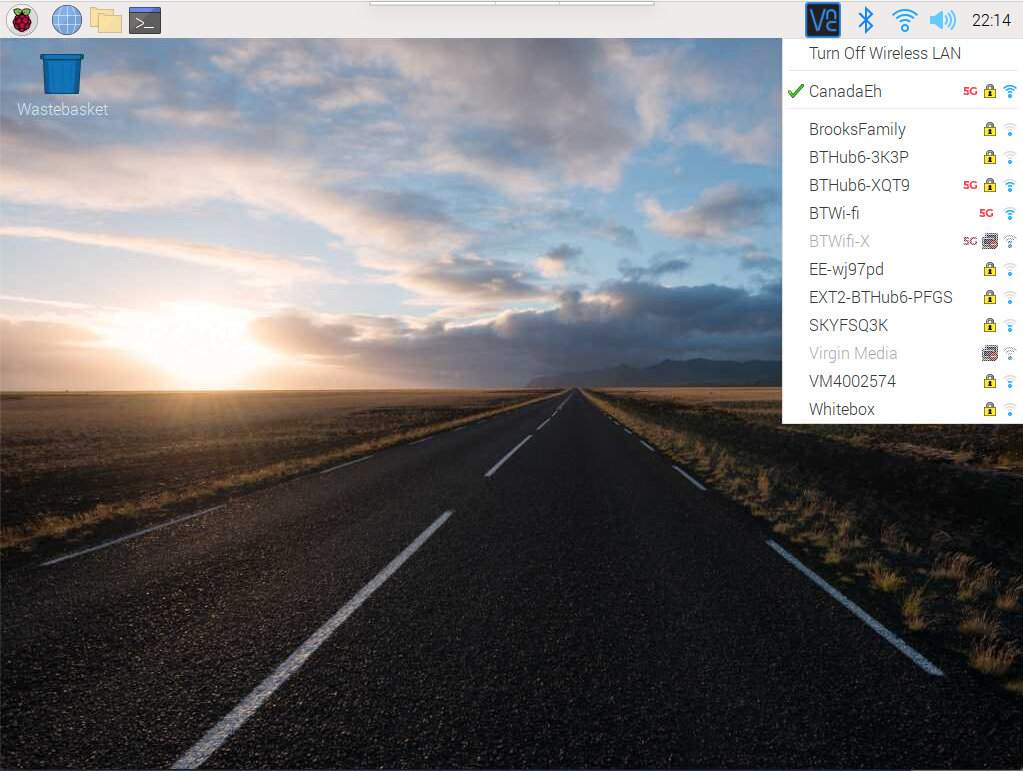Select the BTHub6-XQT9 5G network
Viewport: 1023px width, 771px height.
pos(902,185)
